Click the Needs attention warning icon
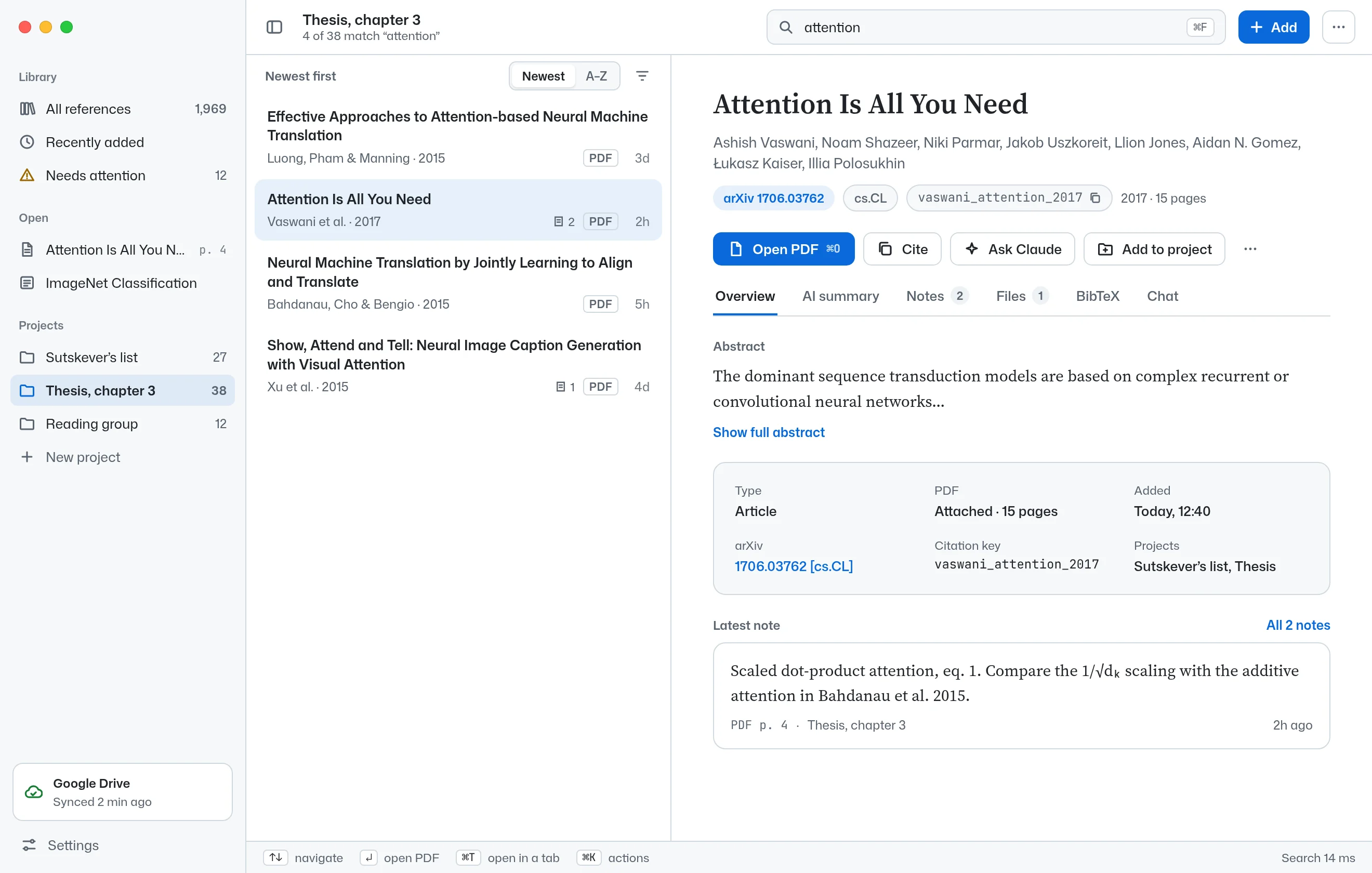This screenshot has width=1372, height=873. click(x=27, y=175)
